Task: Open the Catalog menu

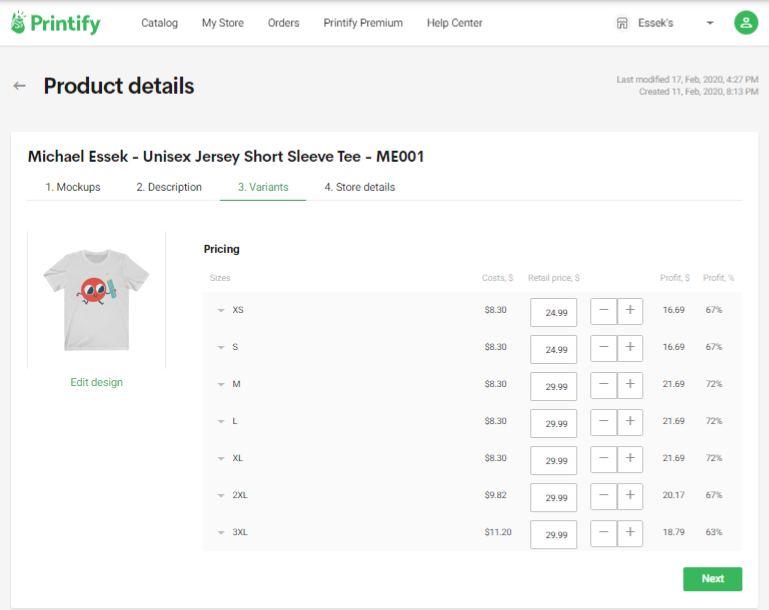Action: [159, 23]
